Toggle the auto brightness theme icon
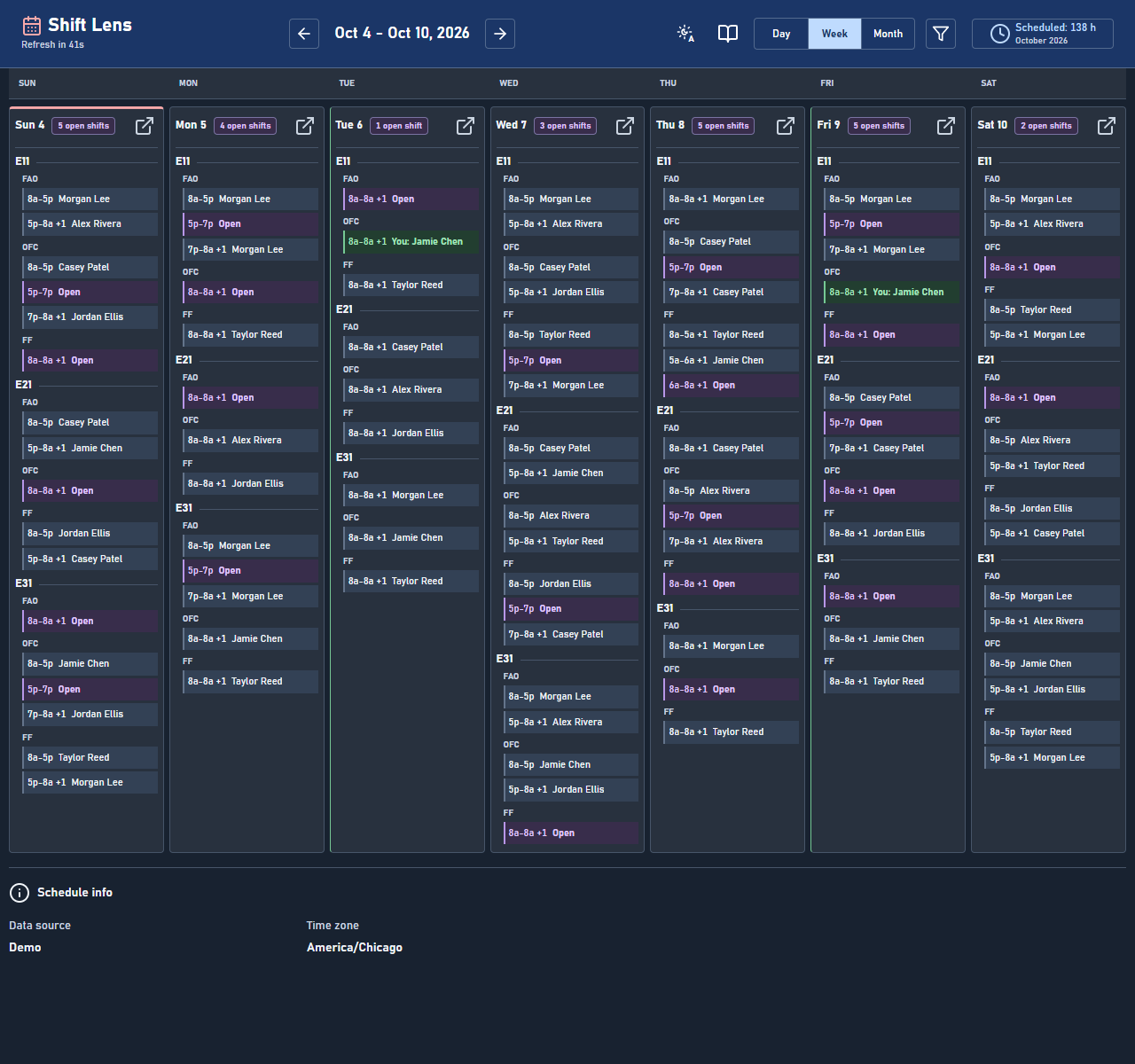 tap(685, 34)
